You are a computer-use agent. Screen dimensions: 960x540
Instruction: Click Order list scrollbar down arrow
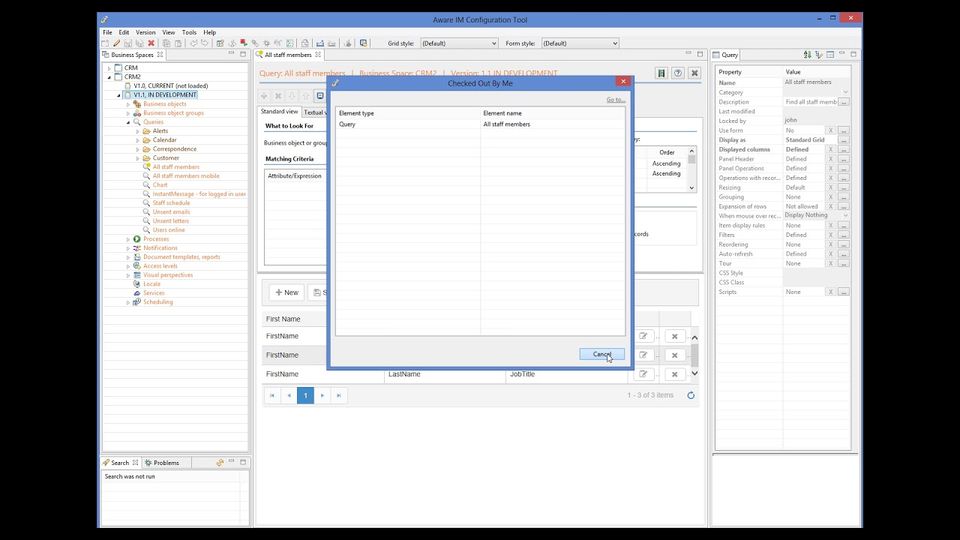(692, 188)
